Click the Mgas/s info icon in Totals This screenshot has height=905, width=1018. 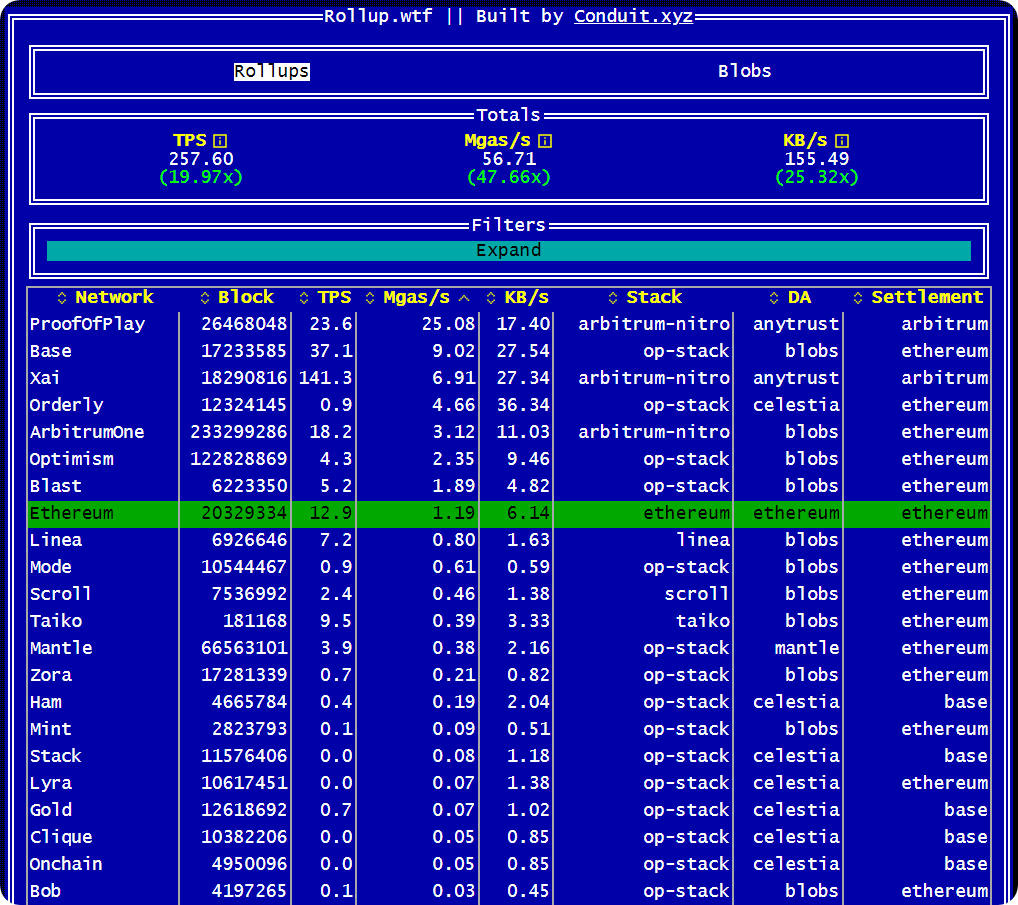(x=545, y=141)
